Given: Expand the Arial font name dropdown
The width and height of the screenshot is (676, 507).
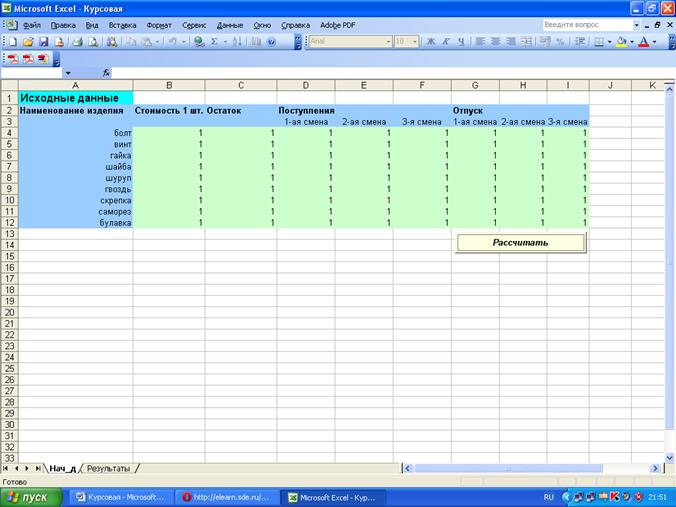Looking at the screenshot, I should 388,42.
